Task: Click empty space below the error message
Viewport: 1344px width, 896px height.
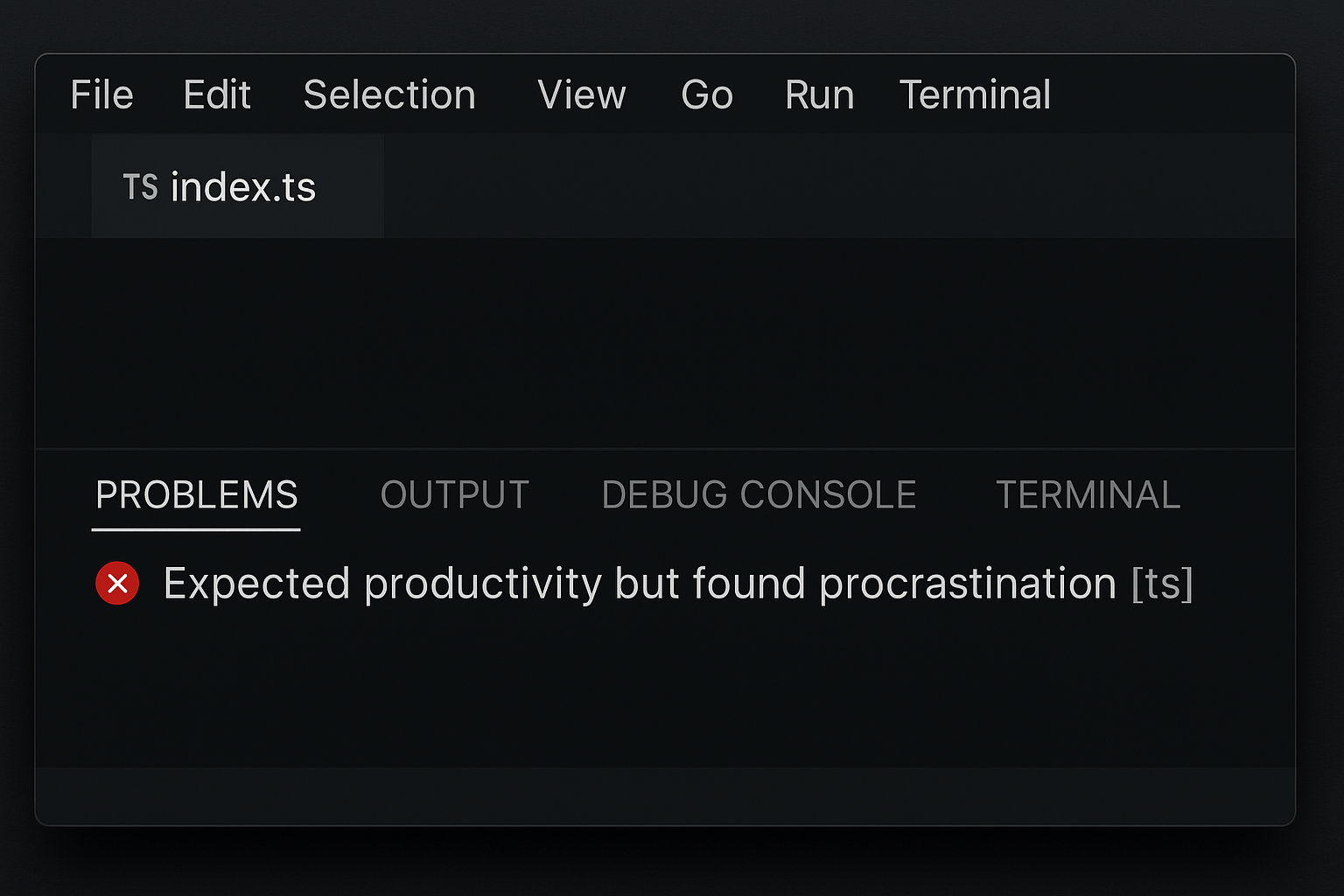Action: [x=665, y=689]
